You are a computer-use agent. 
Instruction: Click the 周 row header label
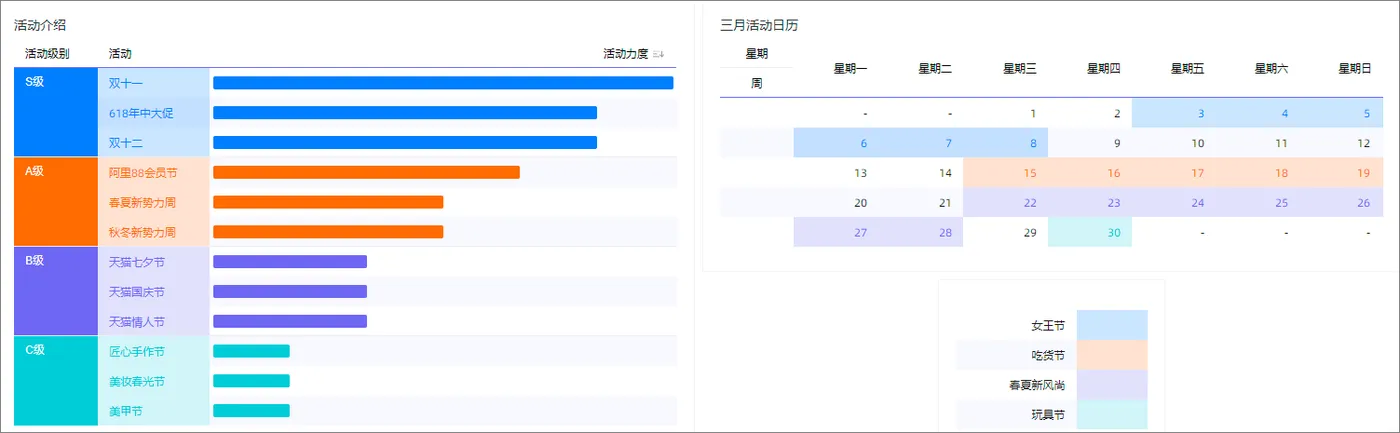(x=756, y=83)
